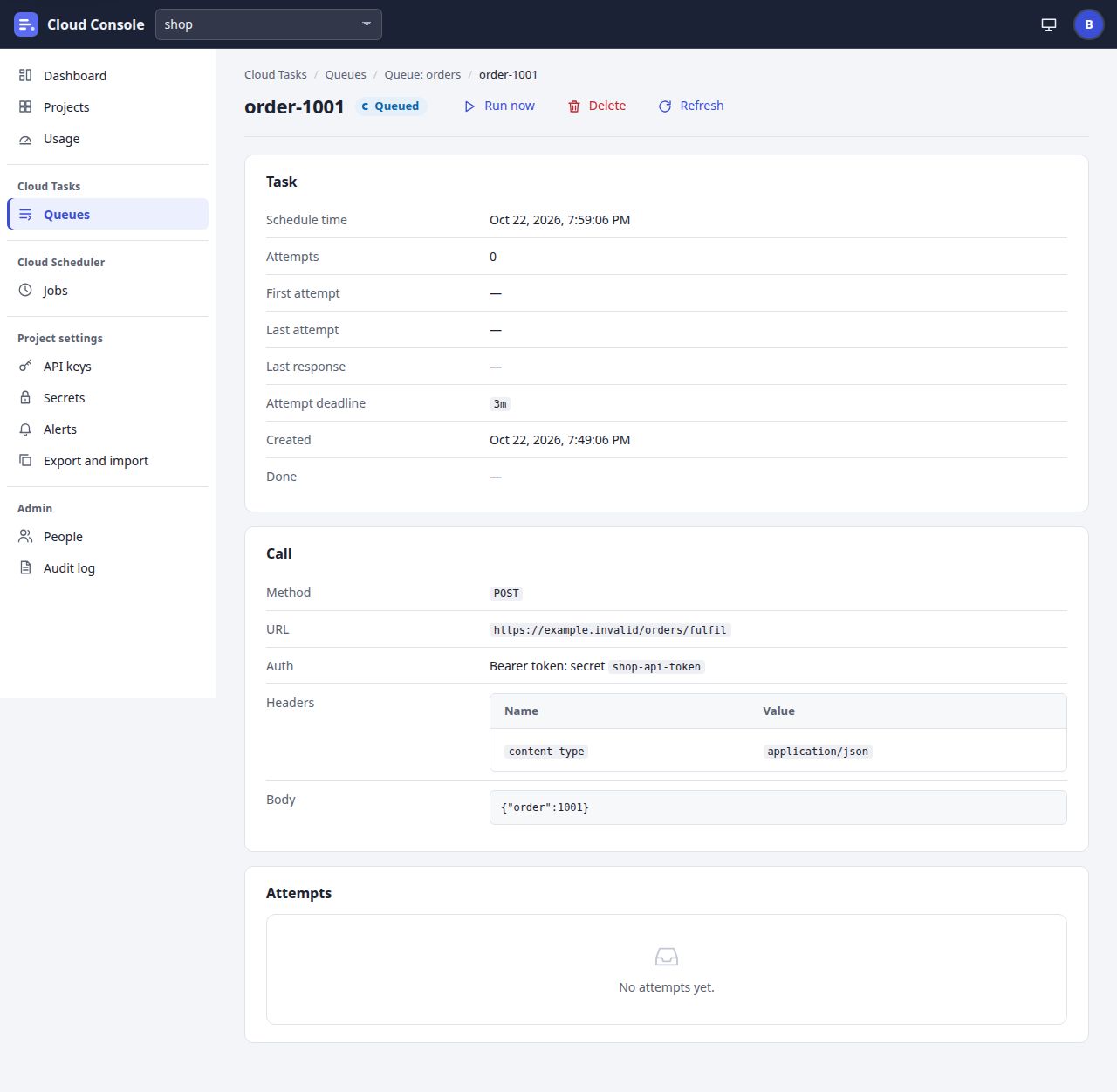The image size is (1117, 1092).
Task: Click the Name column header in Headers
Action: coord(521,711)
